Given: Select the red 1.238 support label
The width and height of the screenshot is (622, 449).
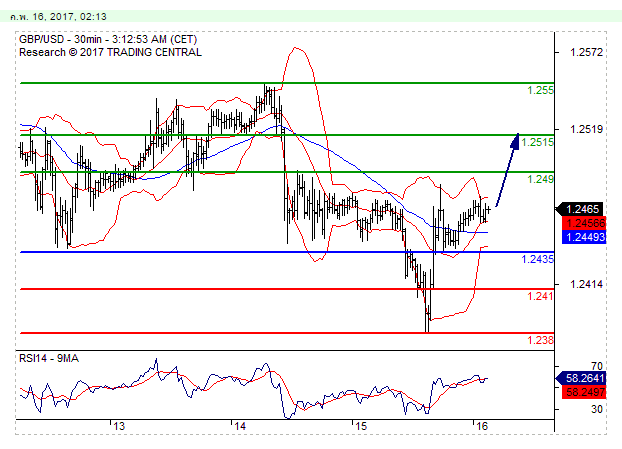Looking at the screenshot, I should (540, 340).
